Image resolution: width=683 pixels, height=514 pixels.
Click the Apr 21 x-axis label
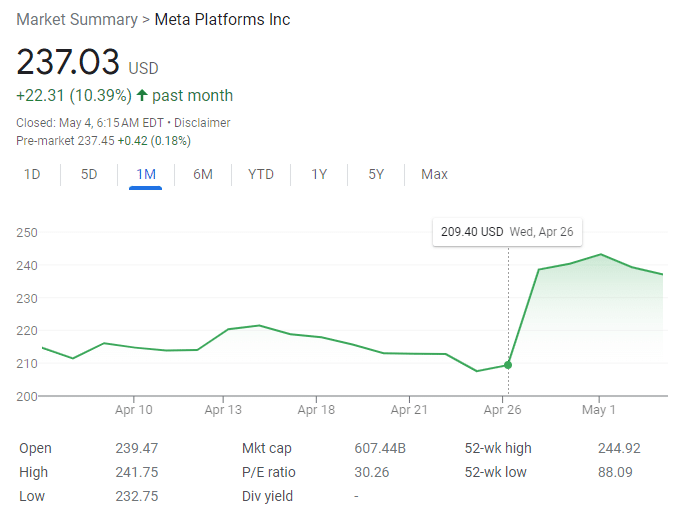pyautogui.click(x=409, y=410)
